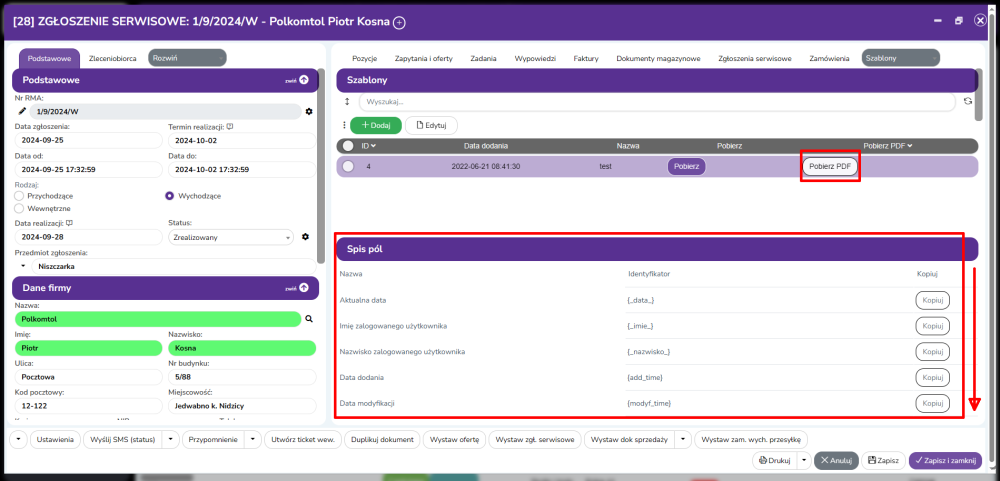Open the Drukuj dropdown arrow
1000x481 pixels.
click(802, 460)
